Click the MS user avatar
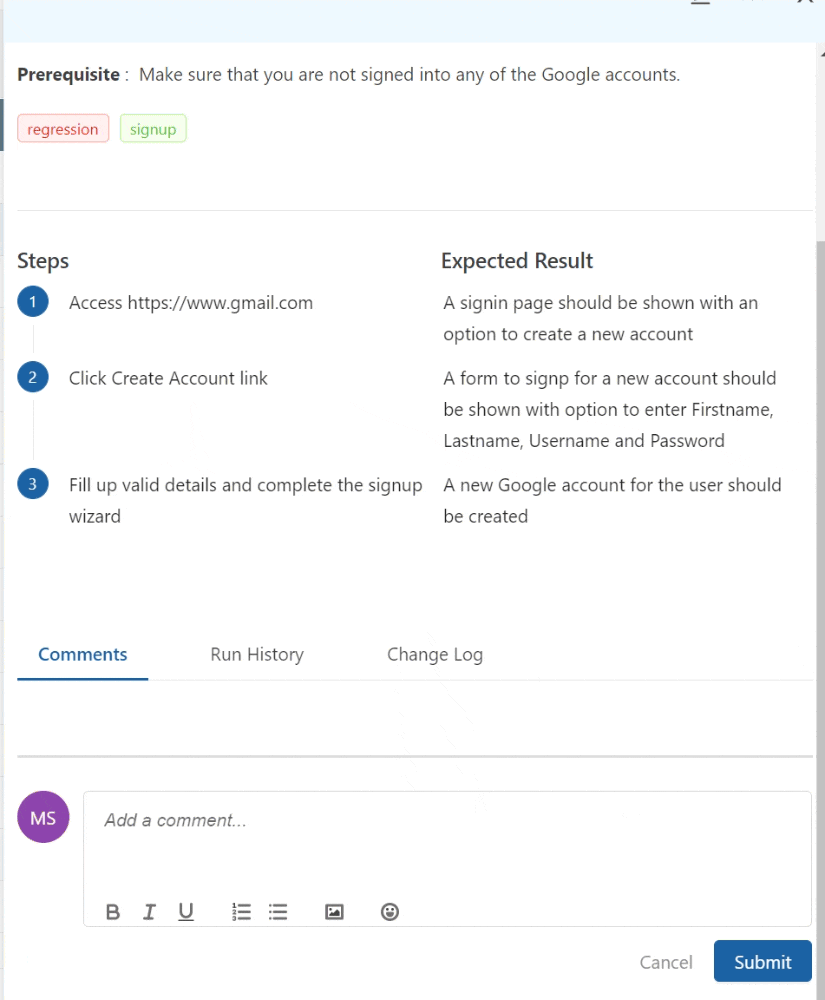 point(43,817)
